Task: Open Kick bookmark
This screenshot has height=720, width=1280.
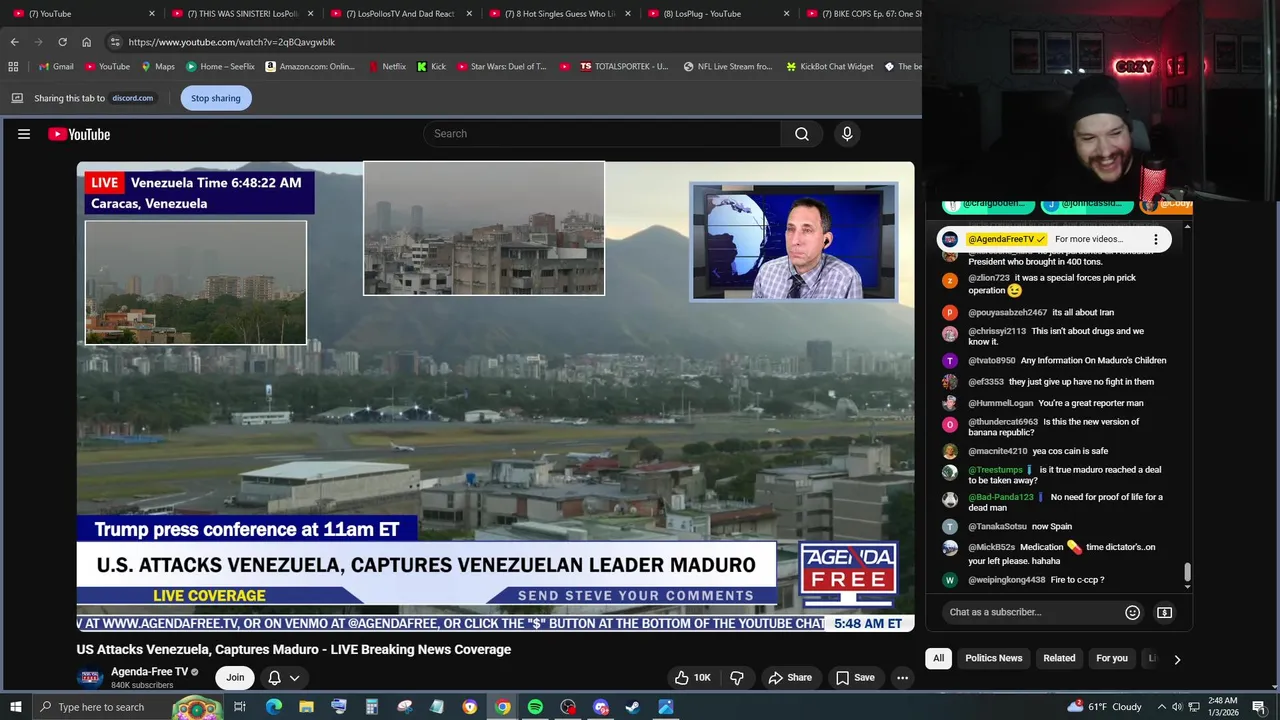Action: point(431,67)
